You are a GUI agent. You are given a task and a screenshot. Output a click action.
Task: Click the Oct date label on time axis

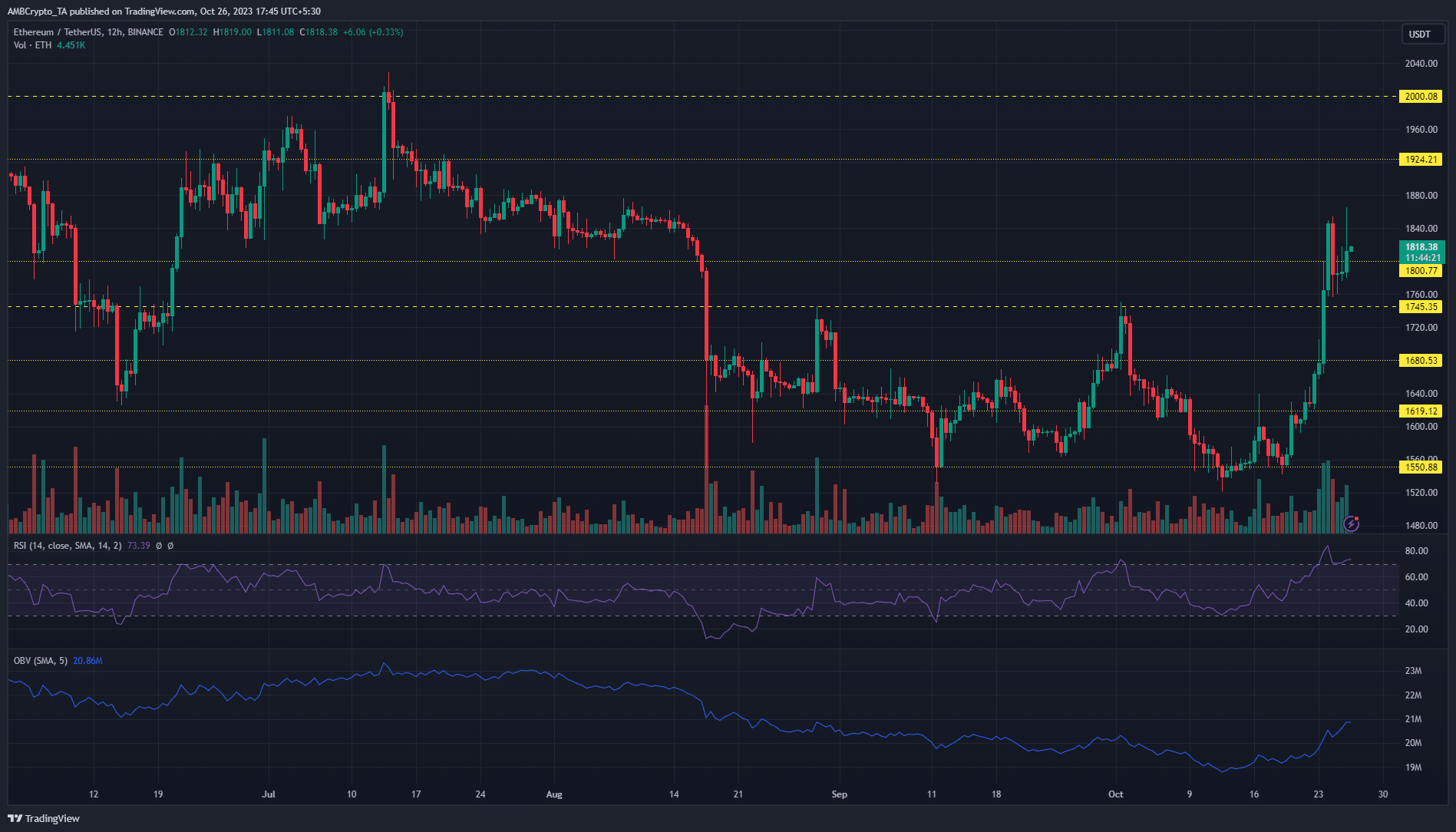click(1116, 794)
